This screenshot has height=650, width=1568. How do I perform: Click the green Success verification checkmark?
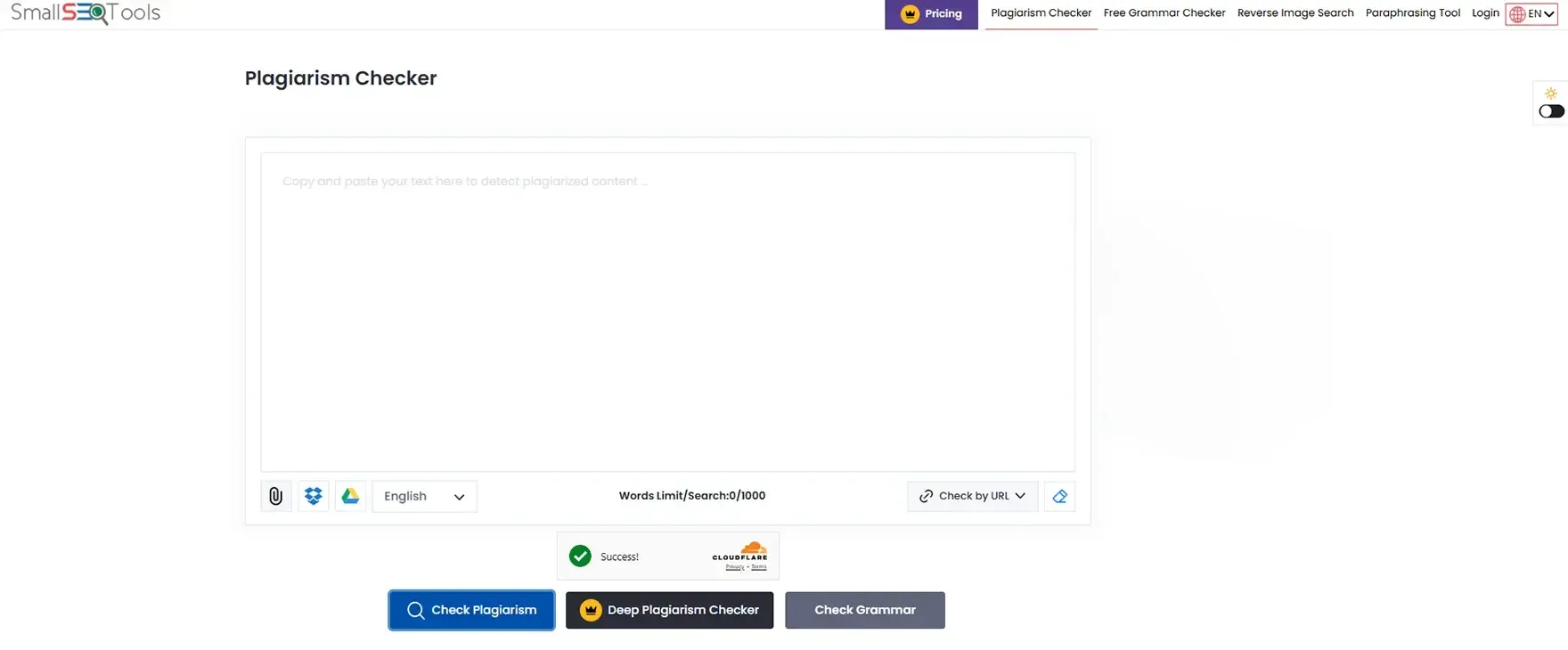click(x=580, y=557)
